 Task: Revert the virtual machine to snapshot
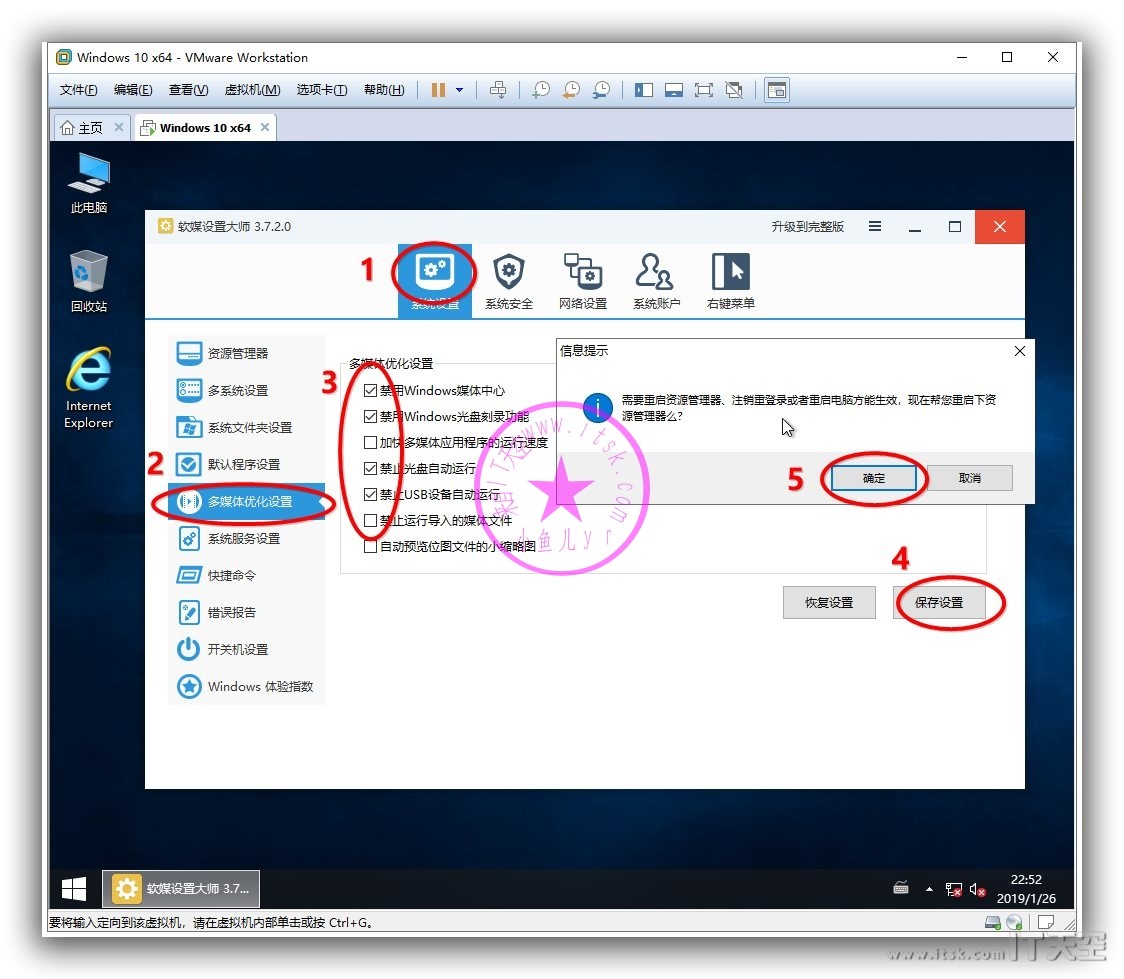coord(571,90)
